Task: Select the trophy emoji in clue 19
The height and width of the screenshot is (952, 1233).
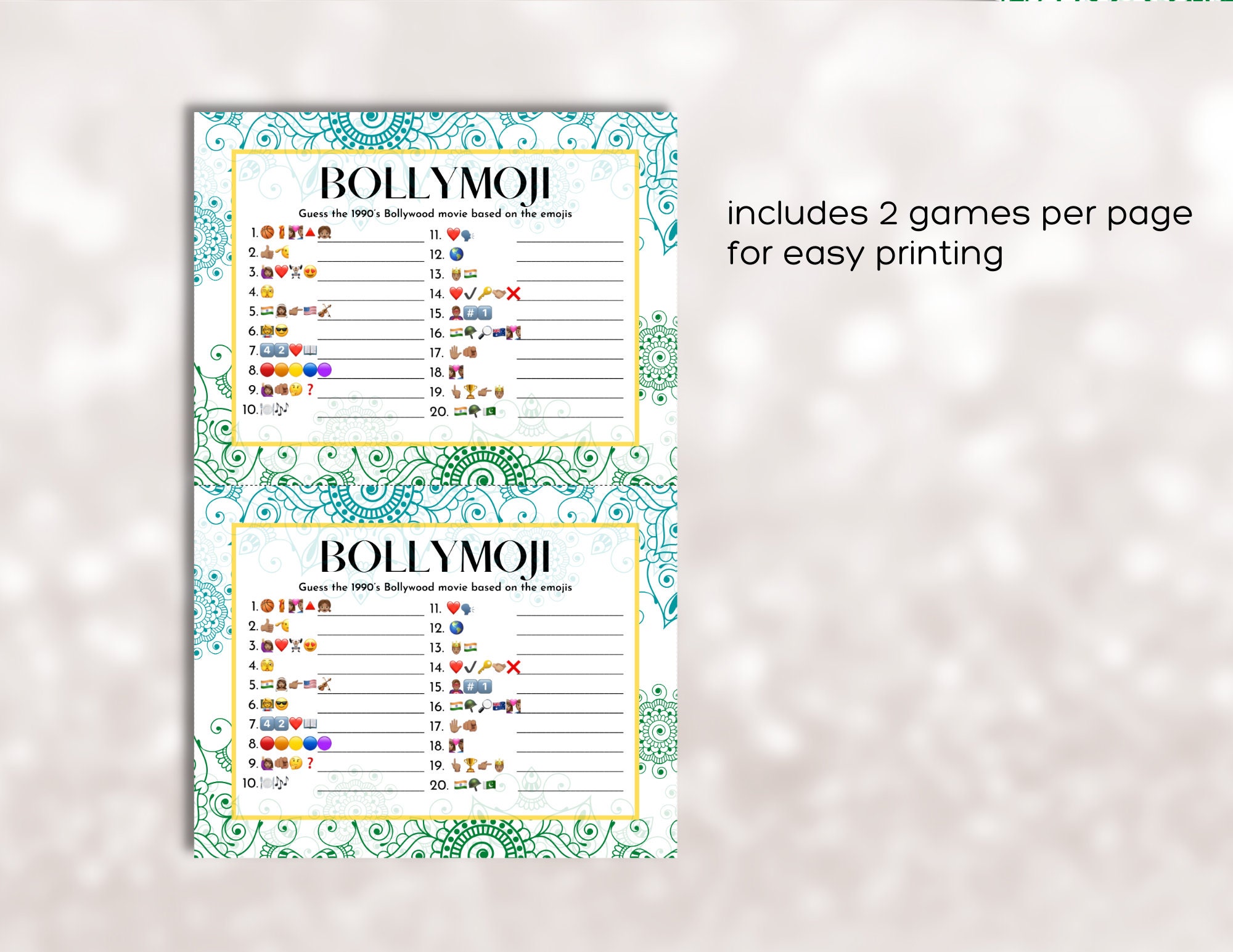Action: (x=472, y=390)
